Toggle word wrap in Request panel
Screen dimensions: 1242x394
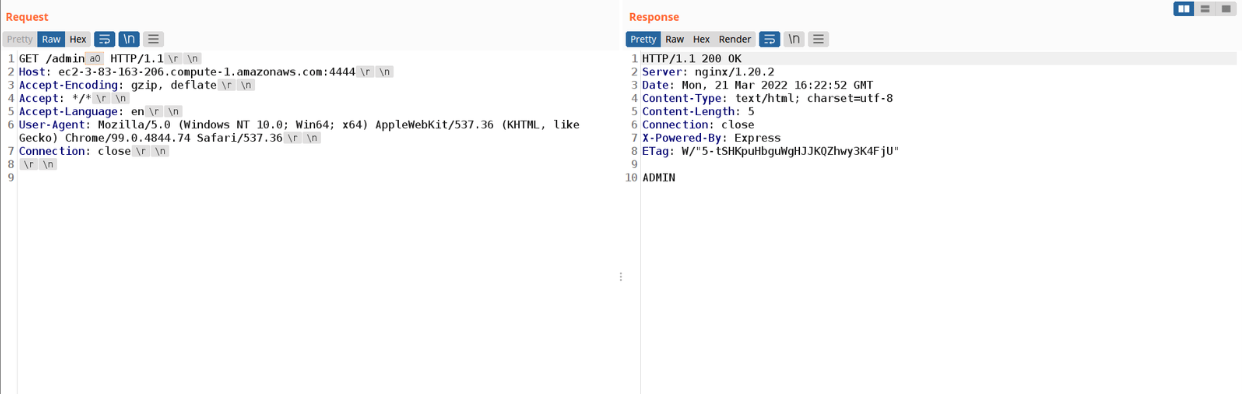tap(105, 39)
